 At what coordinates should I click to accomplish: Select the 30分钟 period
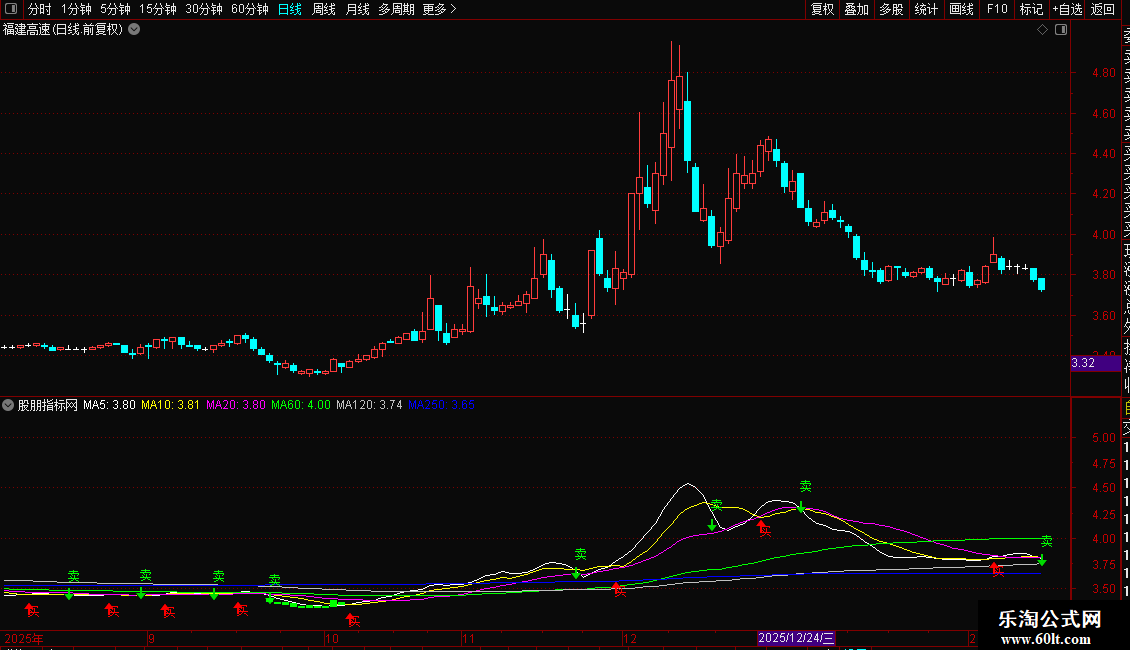coord(204,9)
